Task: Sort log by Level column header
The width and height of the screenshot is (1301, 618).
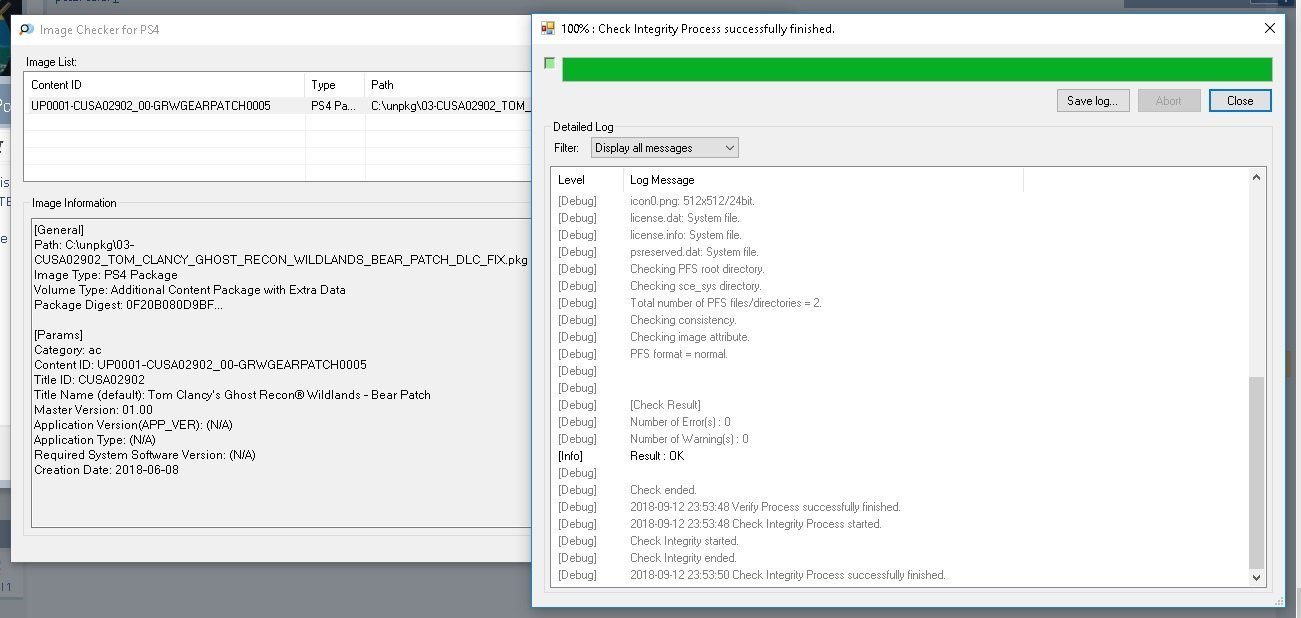Action: coord(587,180)
